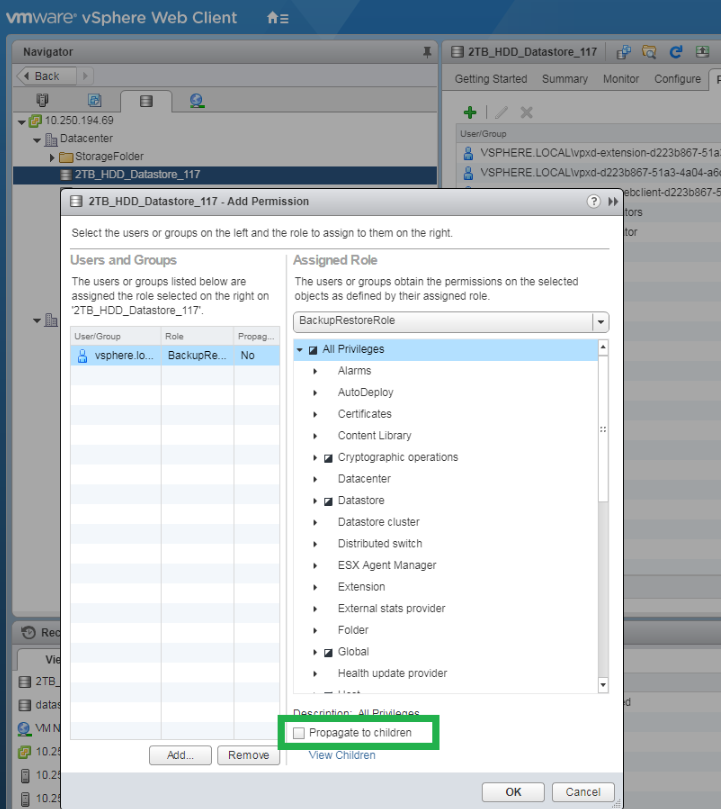721x809 pixels.
Task: Click the help icon in Add Permission dialog
Action: [x=593, y=201]
